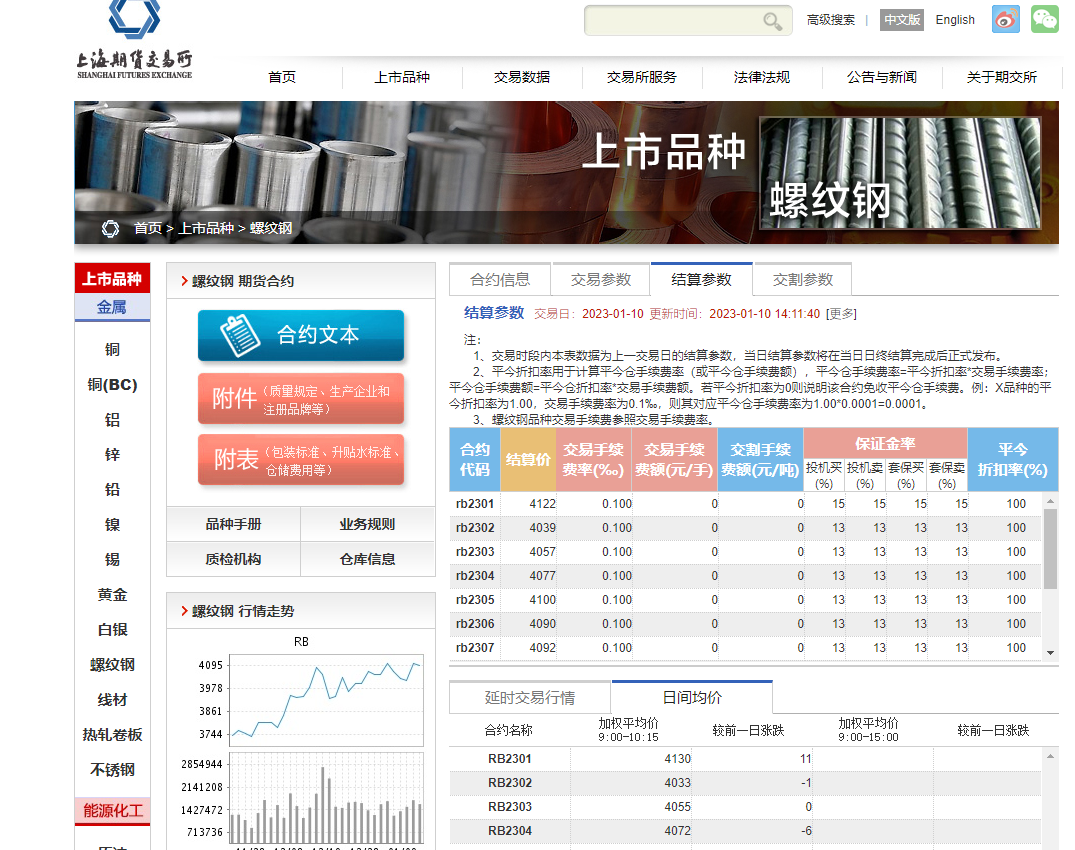1075x850 pixels.
Task: Click RB2303 row in daily average table
Action: tap(745, 807)
